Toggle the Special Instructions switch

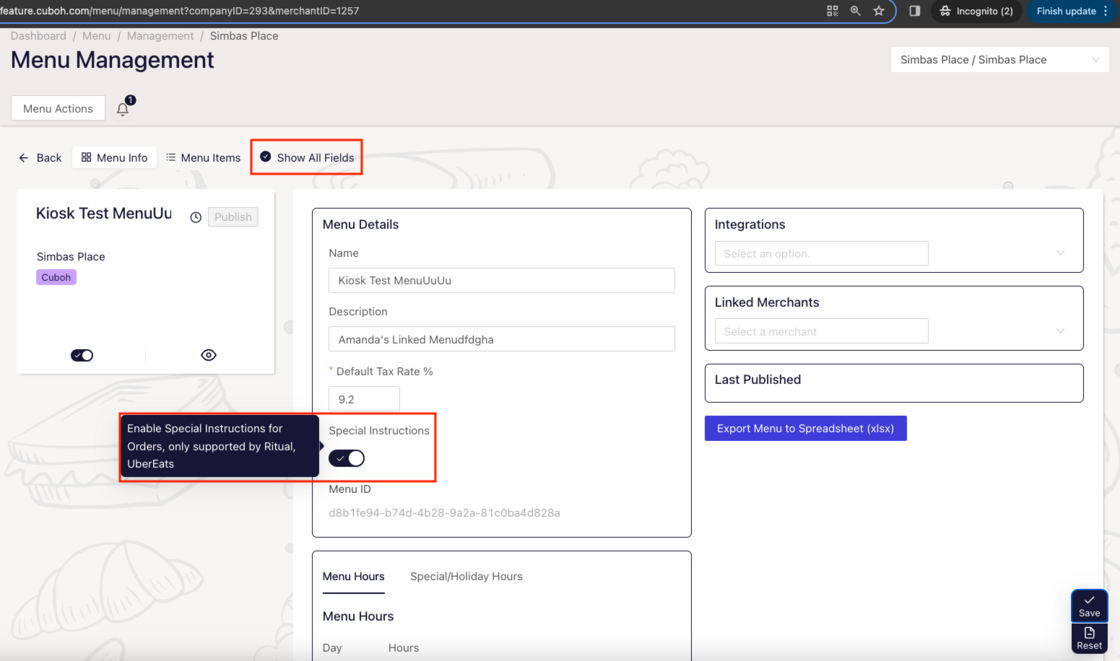coord(347,458)
